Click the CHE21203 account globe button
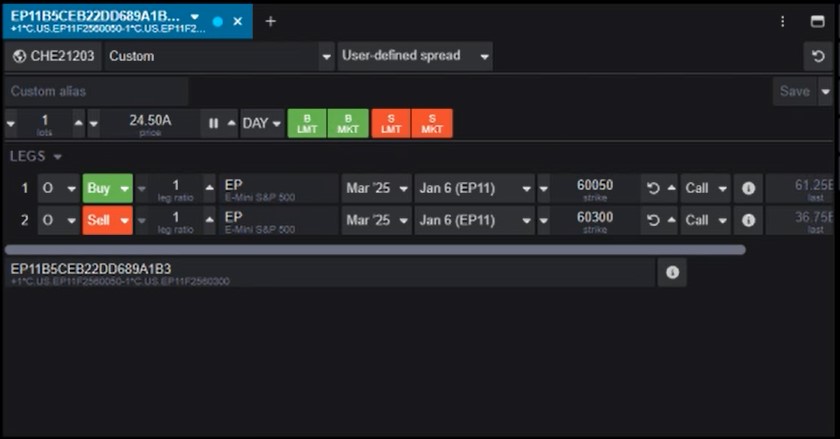 tap(53, 56)
